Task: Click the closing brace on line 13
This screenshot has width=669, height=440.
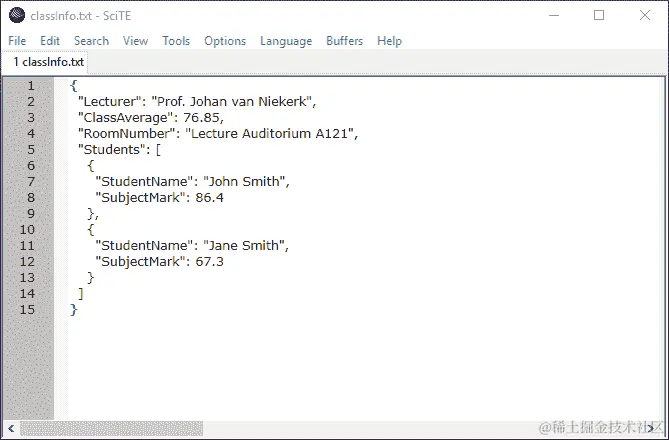Action: click(90, 278)
